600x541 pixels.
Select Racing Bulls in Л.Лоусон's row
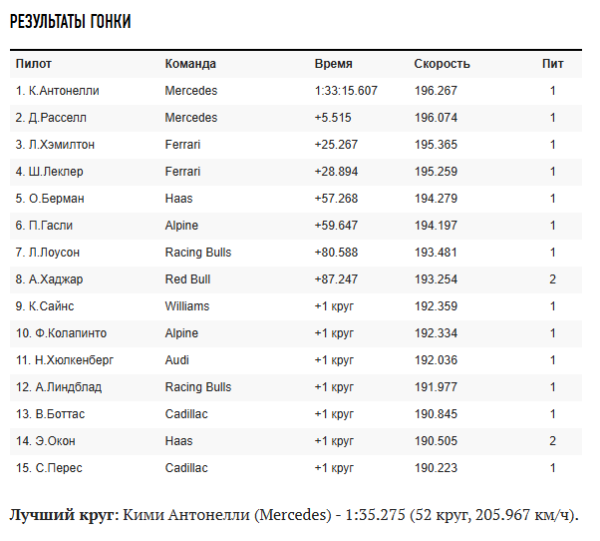[198, 253]
